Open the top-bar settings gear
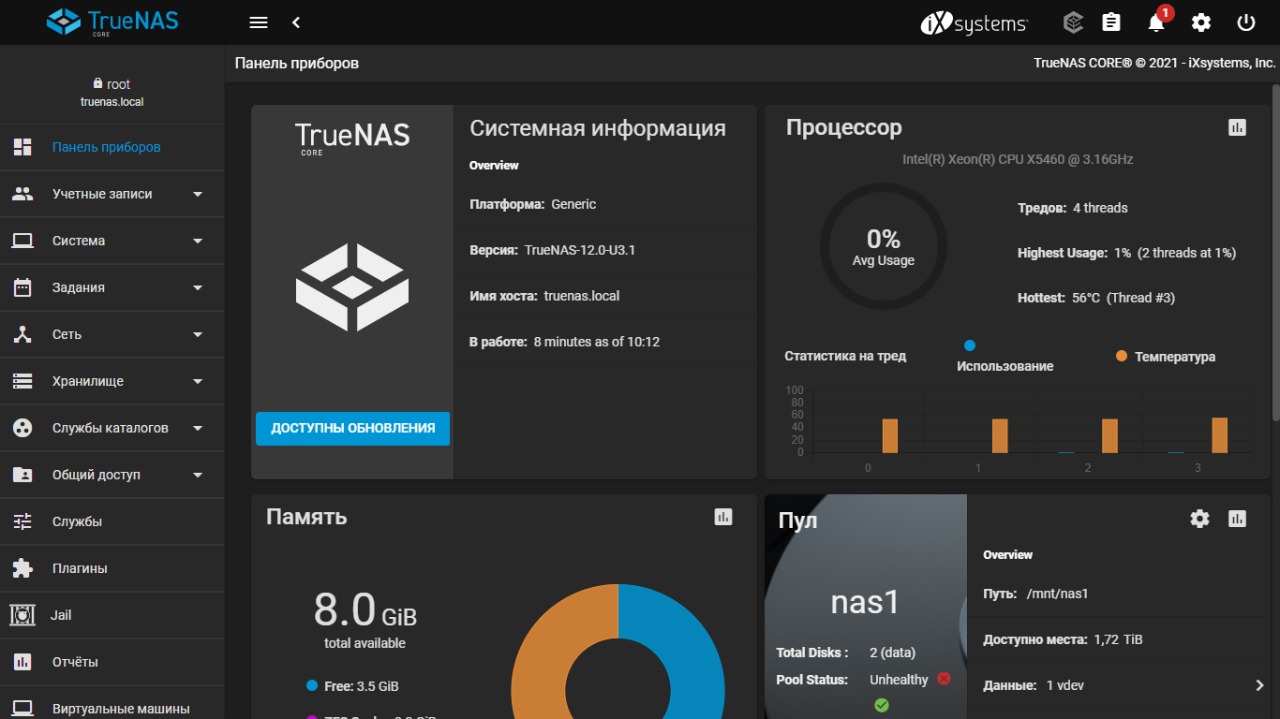The height and width of the screenshot is (719, 1280). pyautogui.click(x=1201, y=22)
